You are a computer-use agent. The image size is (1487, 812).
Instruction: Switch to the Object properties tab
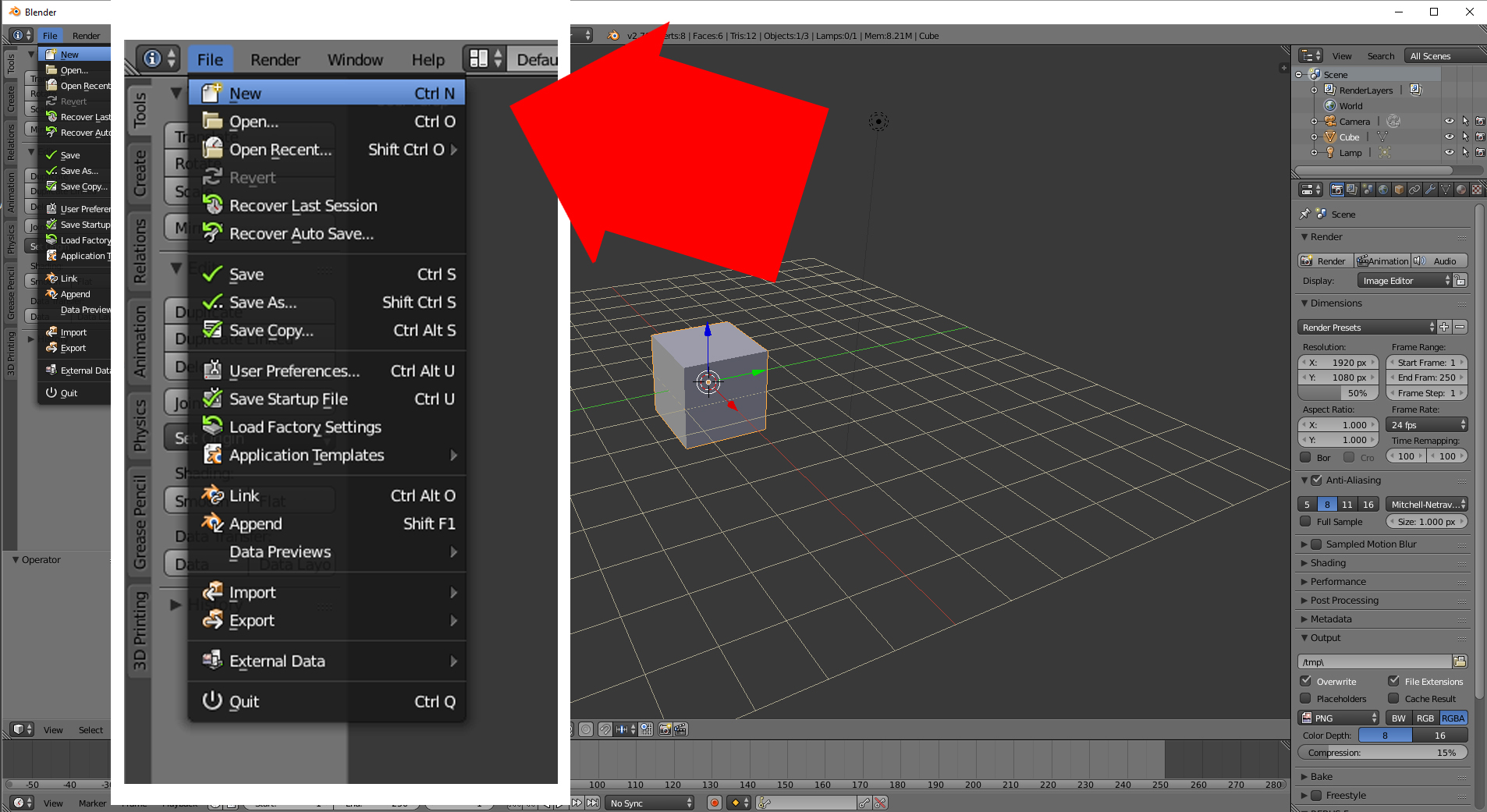[1399, 190]
